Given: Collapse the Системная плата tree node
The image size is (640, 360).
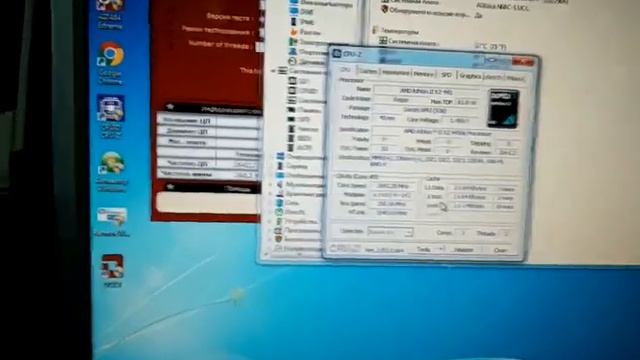Looking at the screenshot, I should [x=273, y=71].
